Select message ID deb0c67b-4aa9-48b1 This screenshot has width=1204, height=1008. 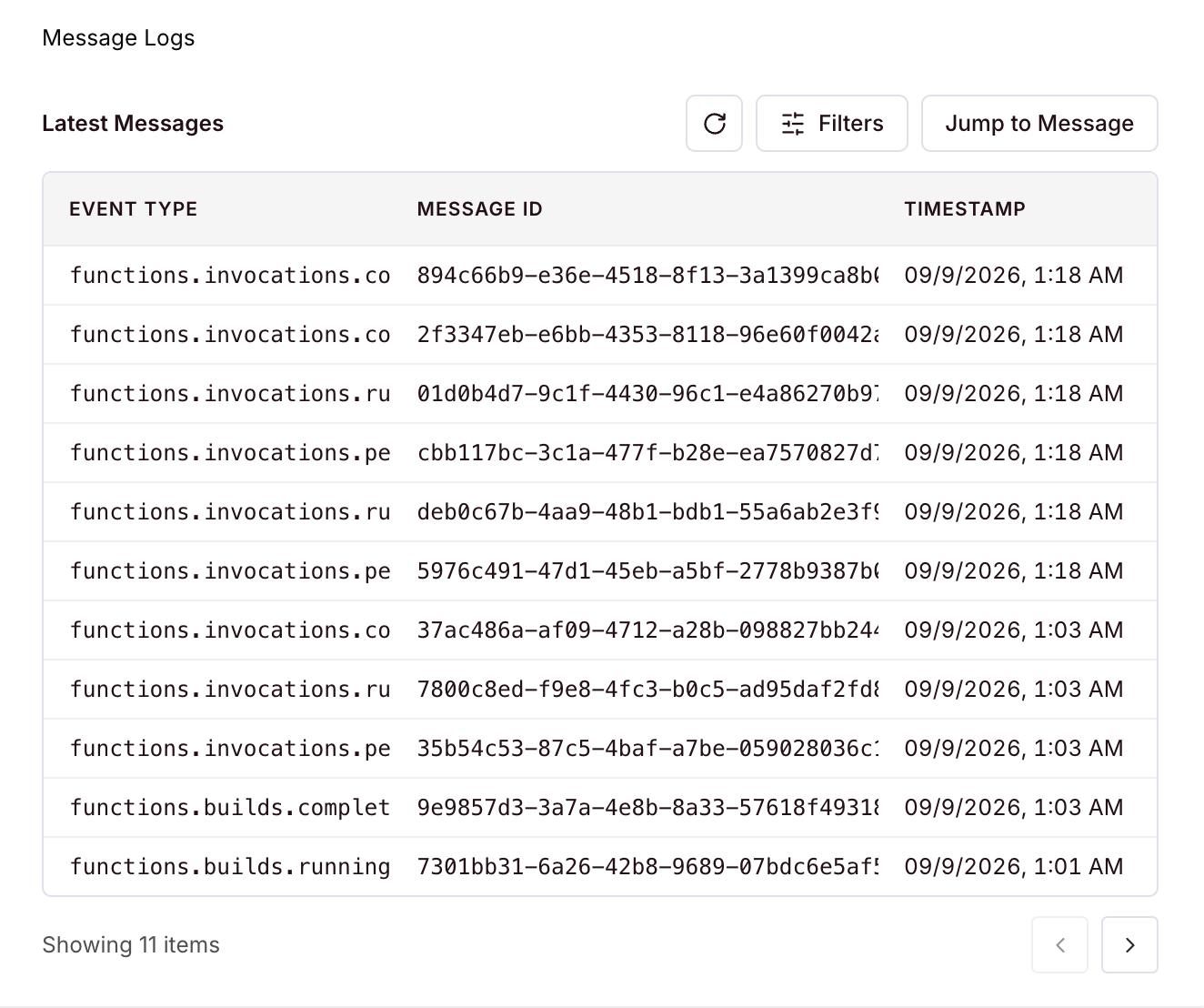[648, 511]
